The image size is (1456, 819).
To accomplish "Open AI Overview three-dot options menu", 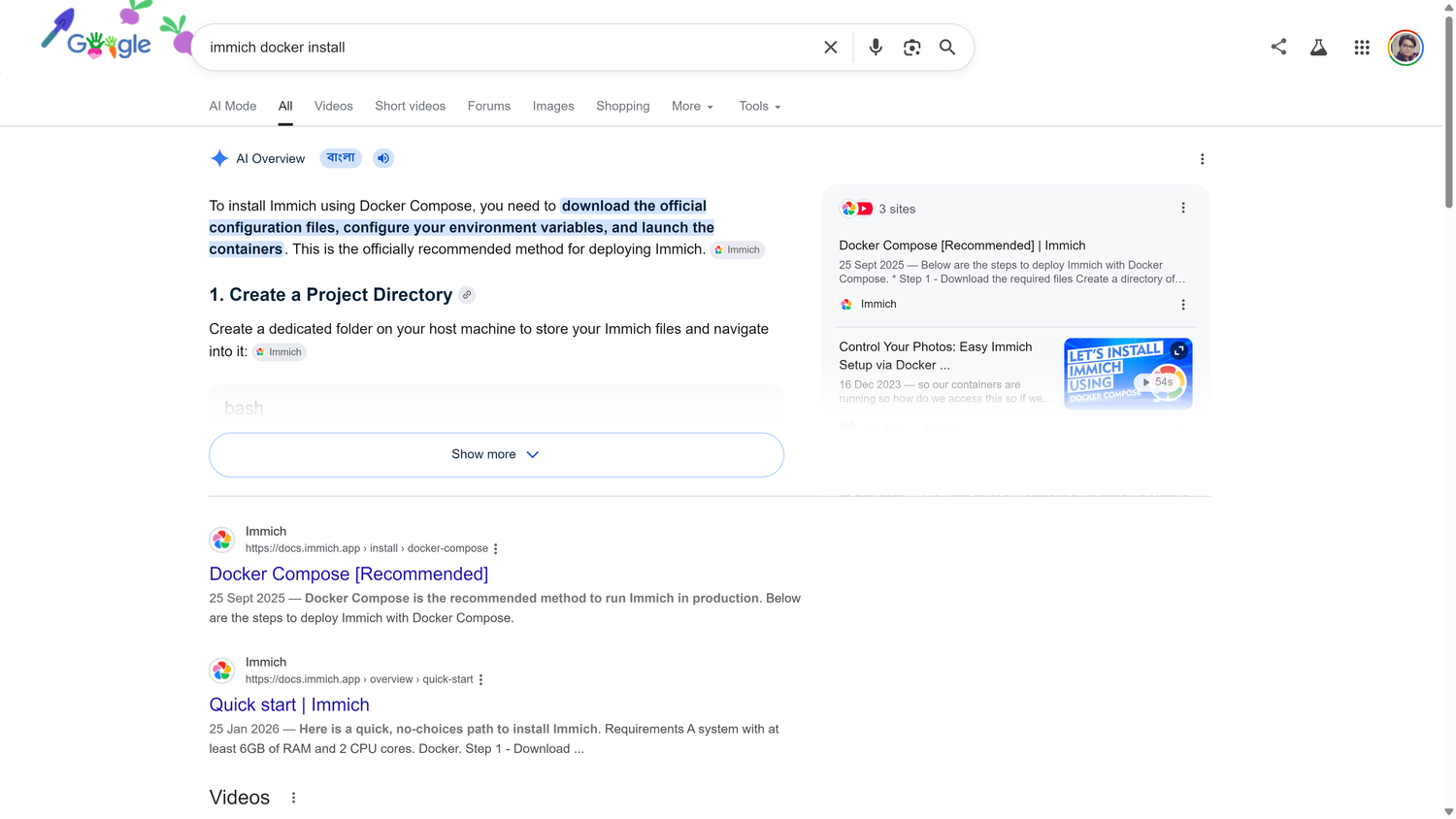I will [x=1202, y=159].
